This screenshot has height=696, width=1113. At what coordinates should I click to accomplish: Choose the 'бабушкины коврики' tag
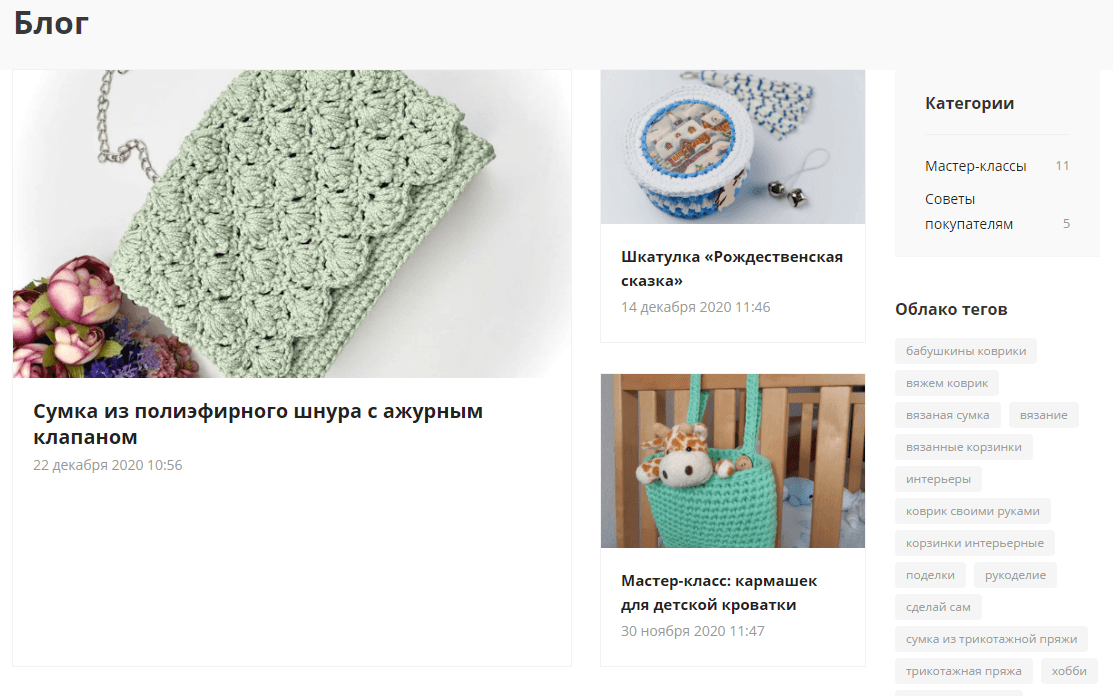tap(966, 351)
